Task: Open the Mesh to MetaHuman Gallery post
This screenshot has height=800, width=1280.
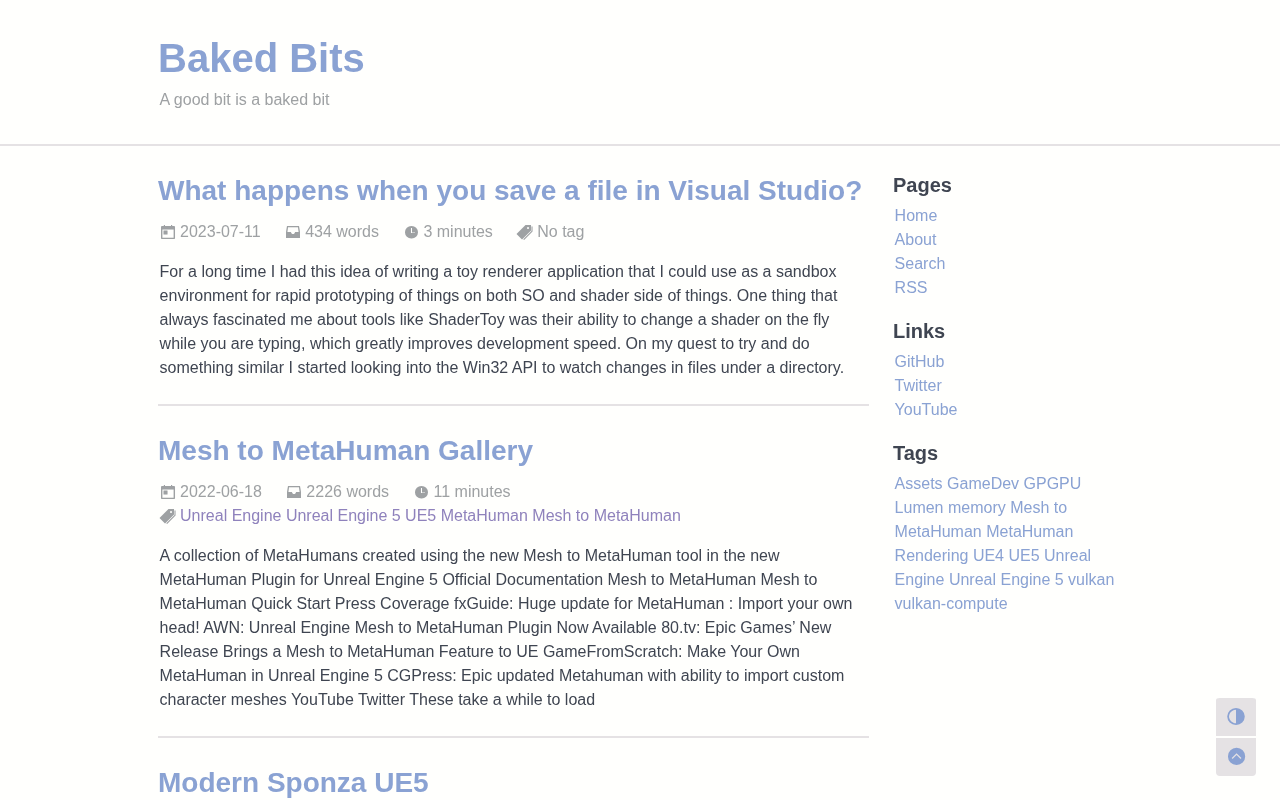Action: [345, 451]
